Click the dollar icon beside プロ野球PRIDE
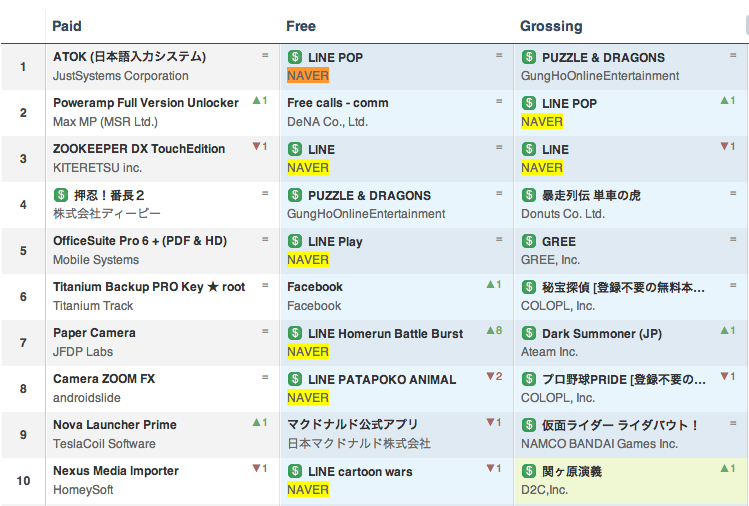Image resolution: width=749 pixels, height=506 pixels. [x=529, y=379]
